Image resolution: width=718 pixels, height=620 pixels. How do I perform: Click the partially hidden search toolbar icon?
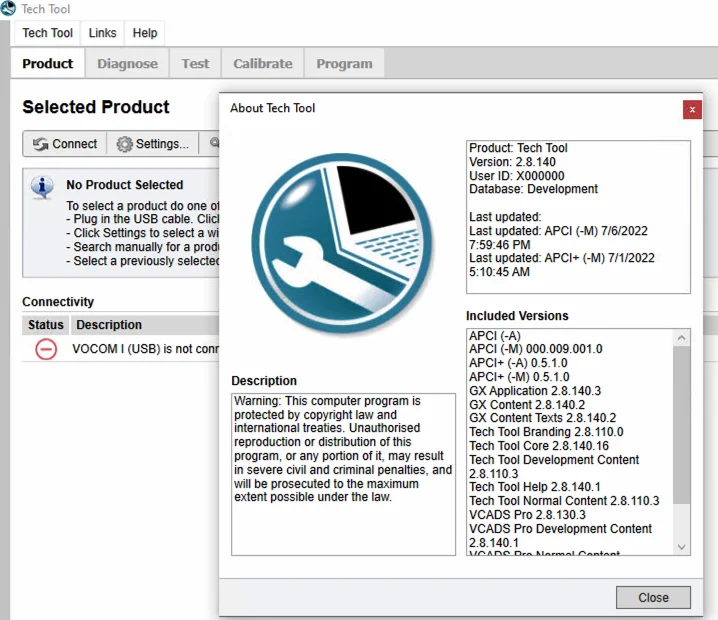click(213, 144)
